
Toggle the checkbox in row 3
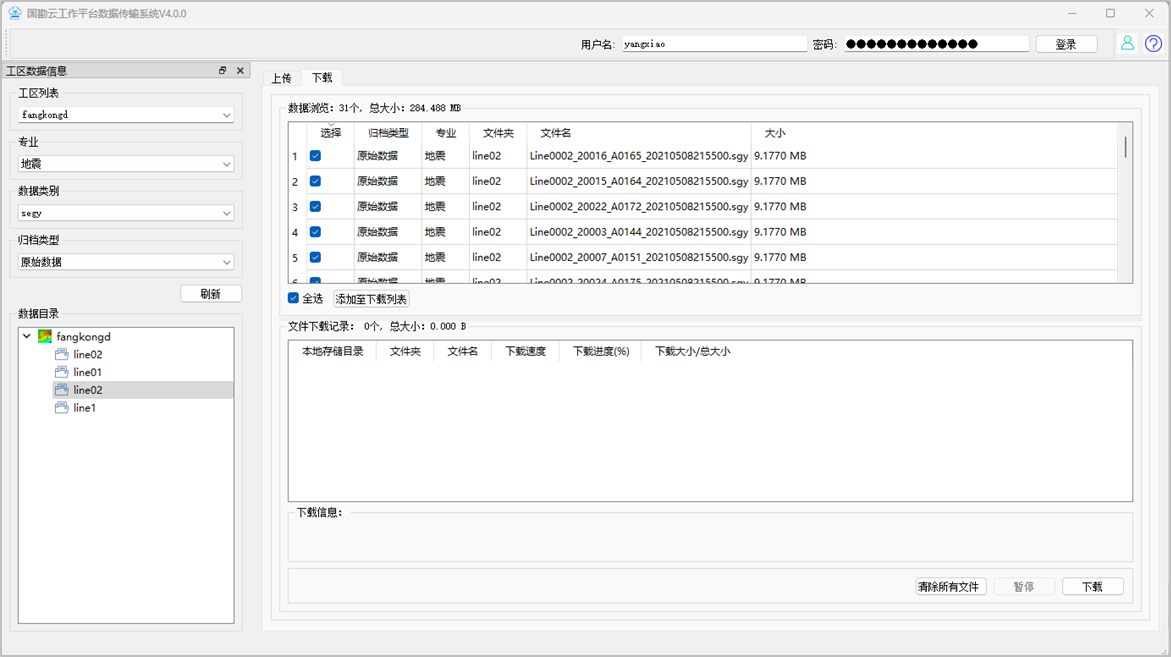(315, 207)
